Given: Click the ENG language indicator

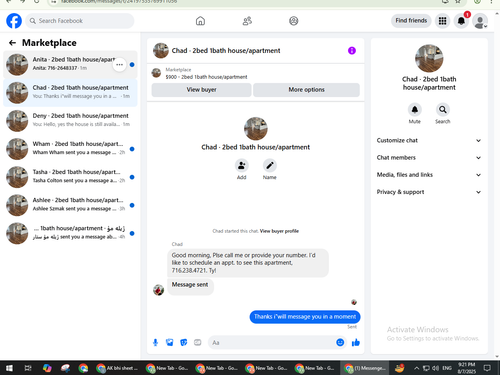Looking at the screenshot, I should (x=447, y=368).
